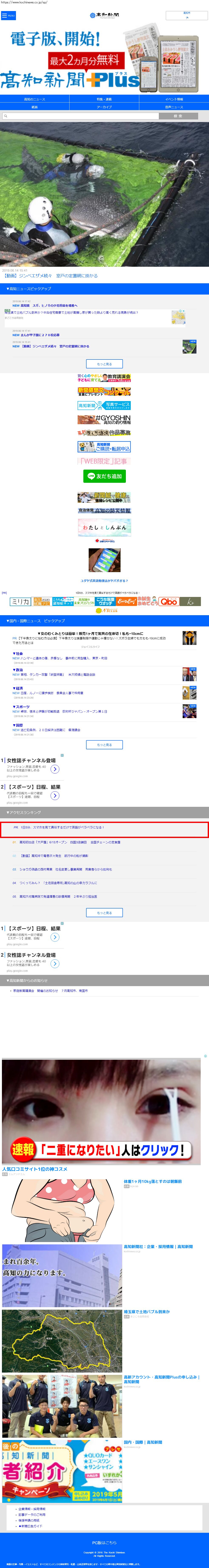The width and height of the screenshot is (209, 1568).
Task: Expand the スポーツ news category
Action: pos(21,707)
